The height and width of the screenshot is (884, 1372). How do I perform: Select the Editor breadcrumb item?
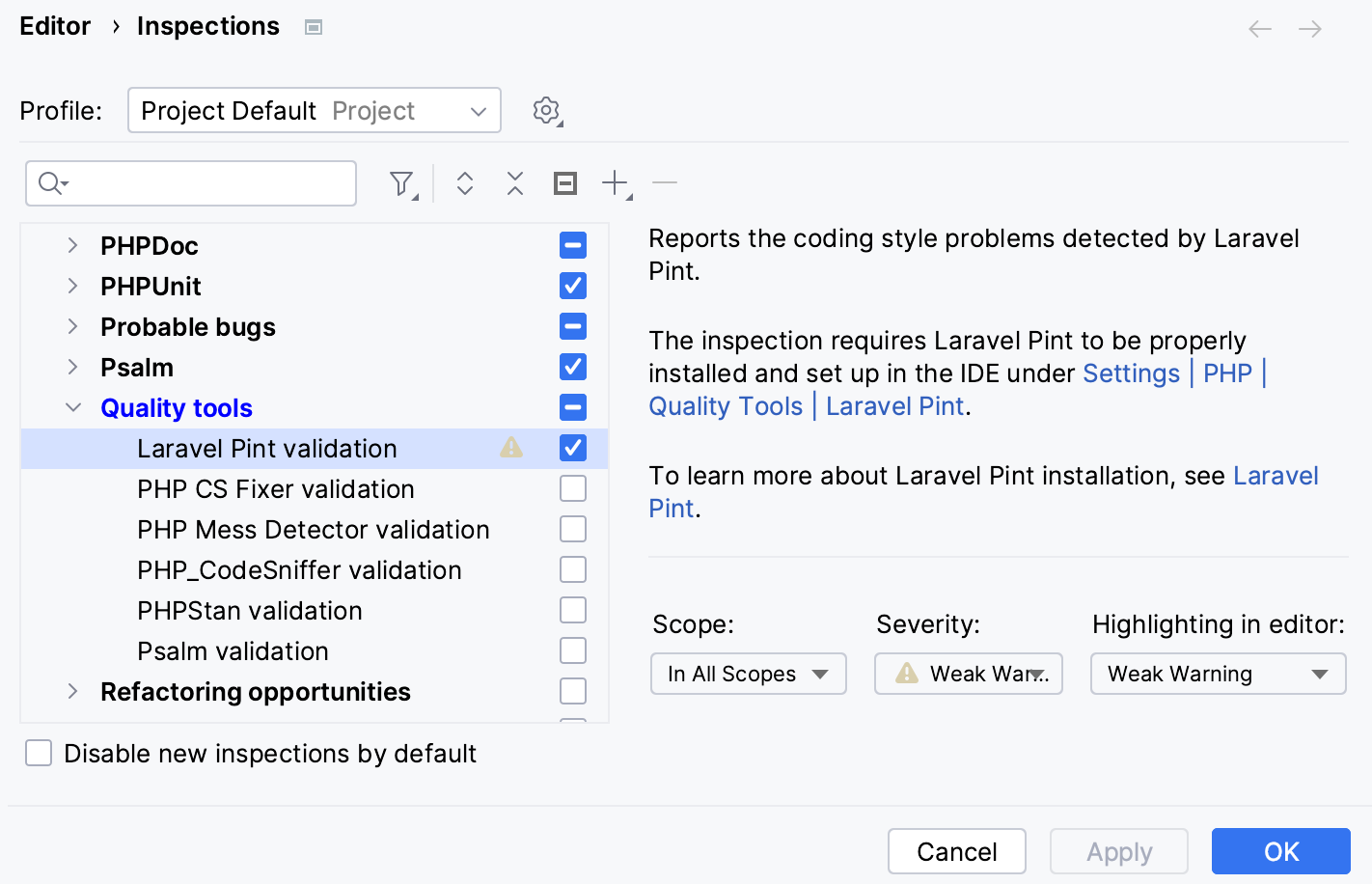pos(55,26)
